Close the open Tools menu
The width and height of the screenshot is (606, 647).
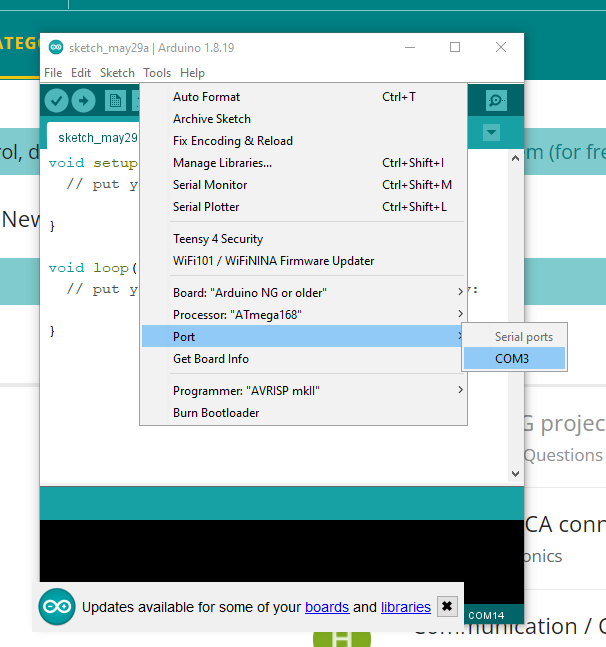tap(157, 73)
